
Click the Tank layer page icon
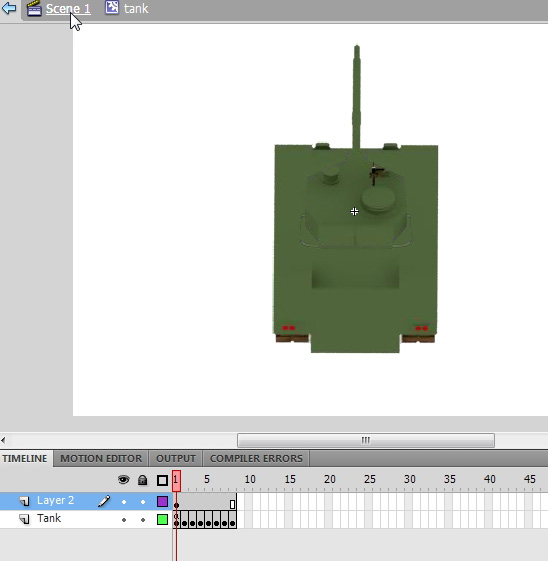(x=24, y=519)
